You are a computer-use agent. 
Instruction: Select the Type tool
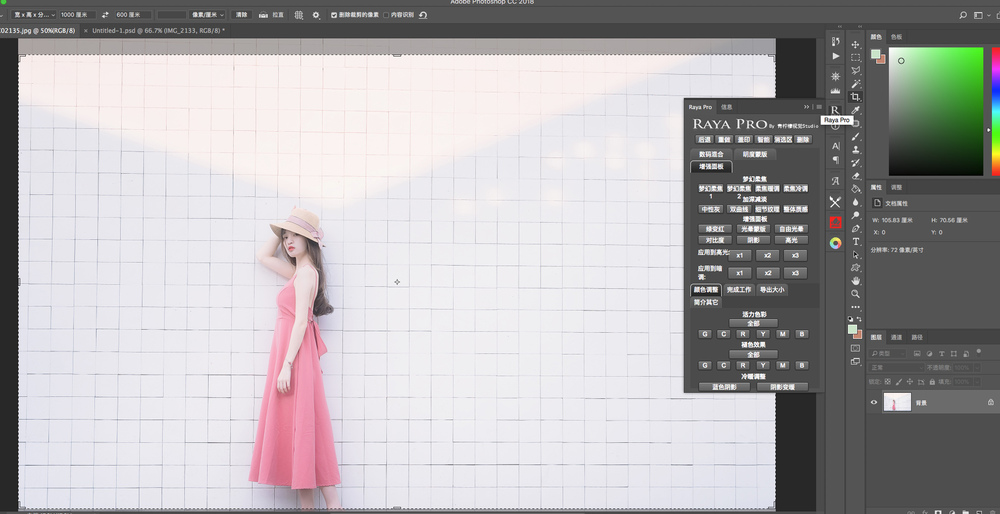point(856,242)
